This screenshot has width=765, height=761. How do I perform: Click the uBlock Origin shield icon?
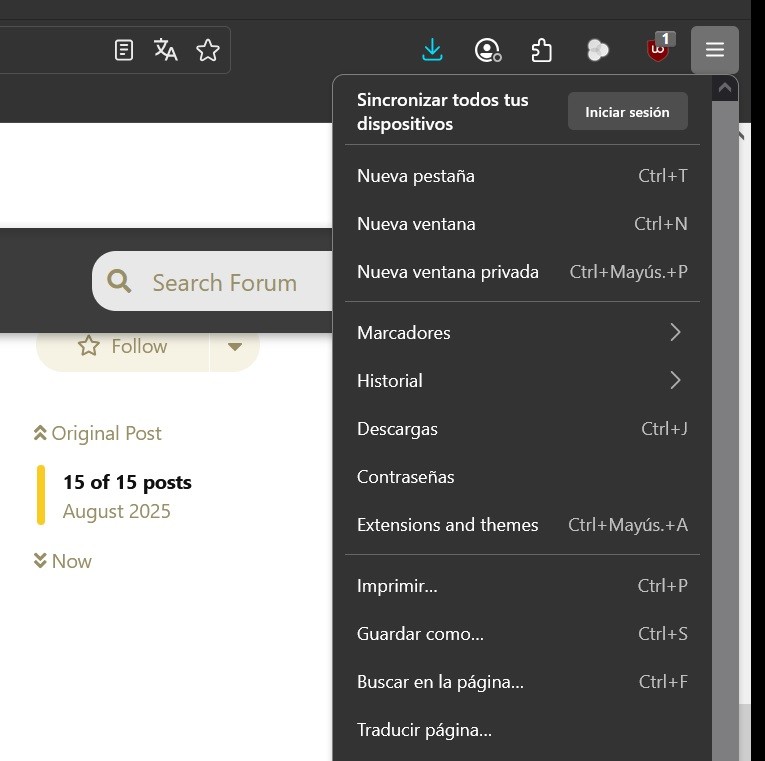point(658,50)
